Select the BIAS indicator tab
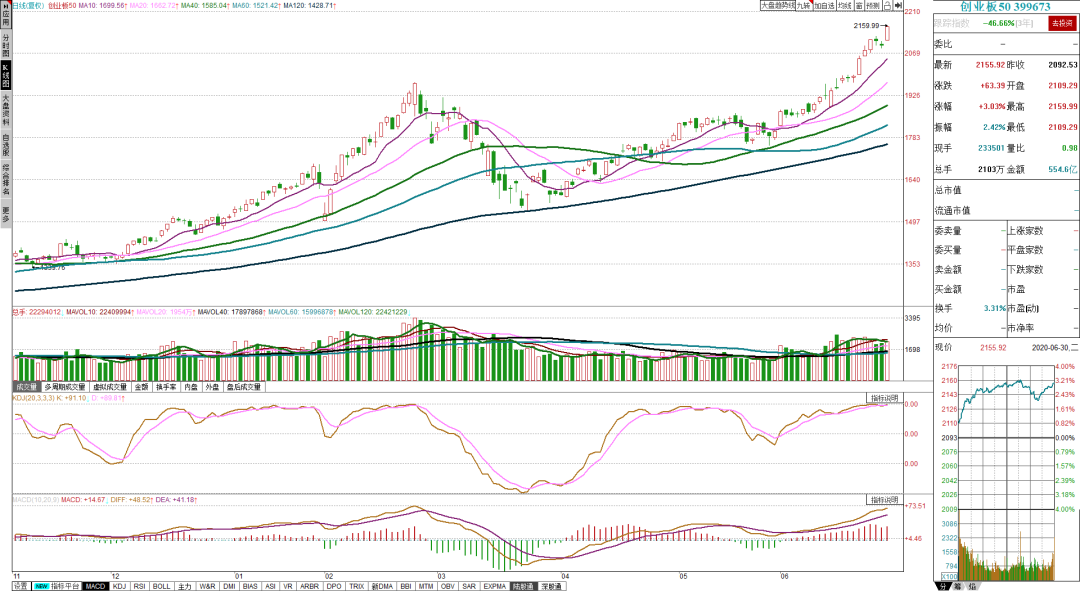The height and width of the screenshot is (591, 1080). 250,586
